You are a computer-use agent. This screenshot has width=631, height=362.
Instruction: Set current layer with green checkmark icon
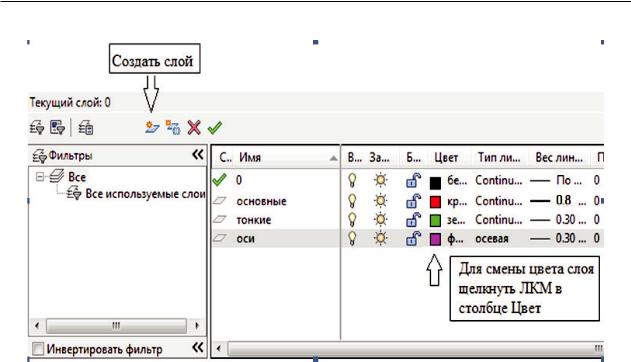coord(215,128)
